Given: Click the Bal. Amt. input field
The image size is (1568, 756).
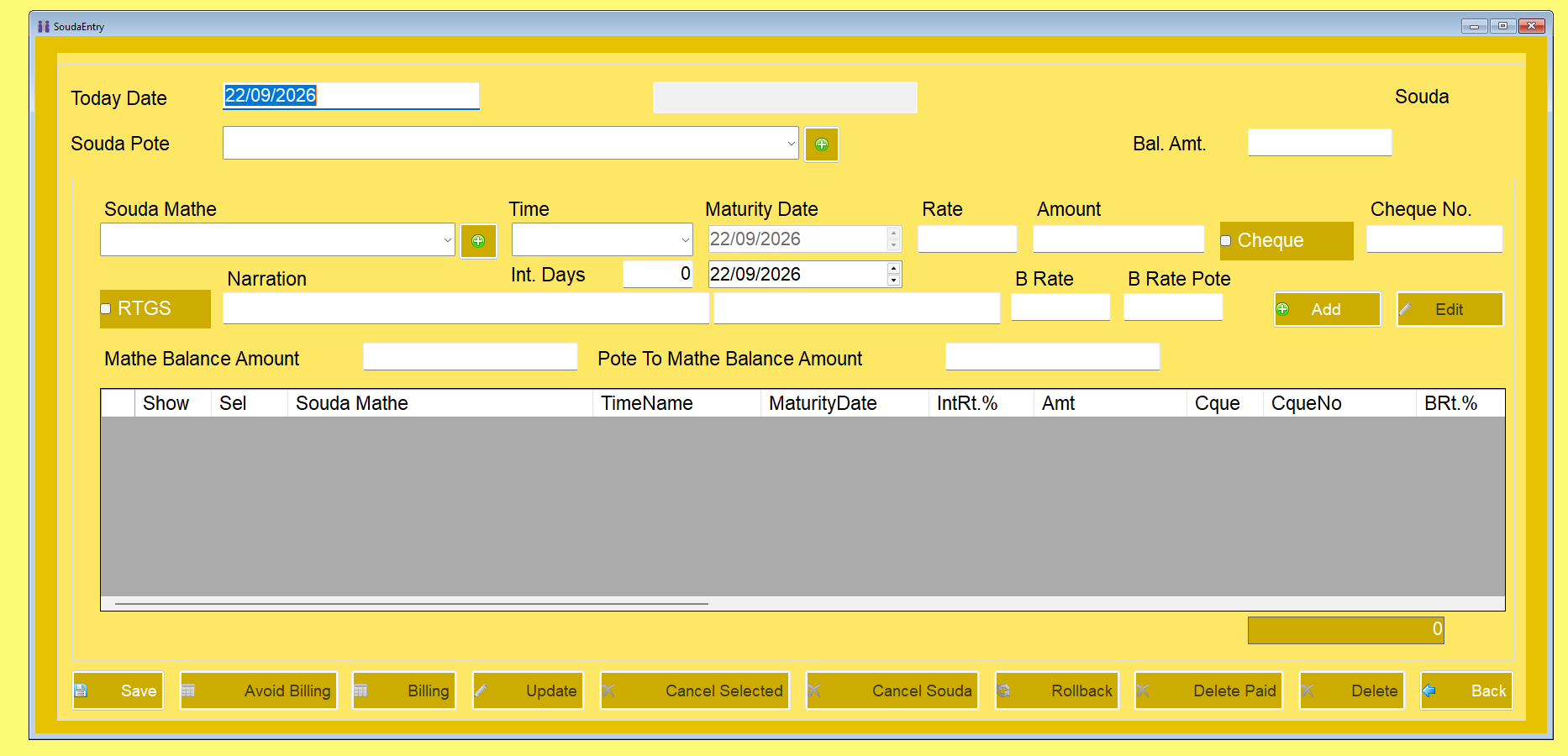Looking at the screenshot, I should [x=1320, y=142].
